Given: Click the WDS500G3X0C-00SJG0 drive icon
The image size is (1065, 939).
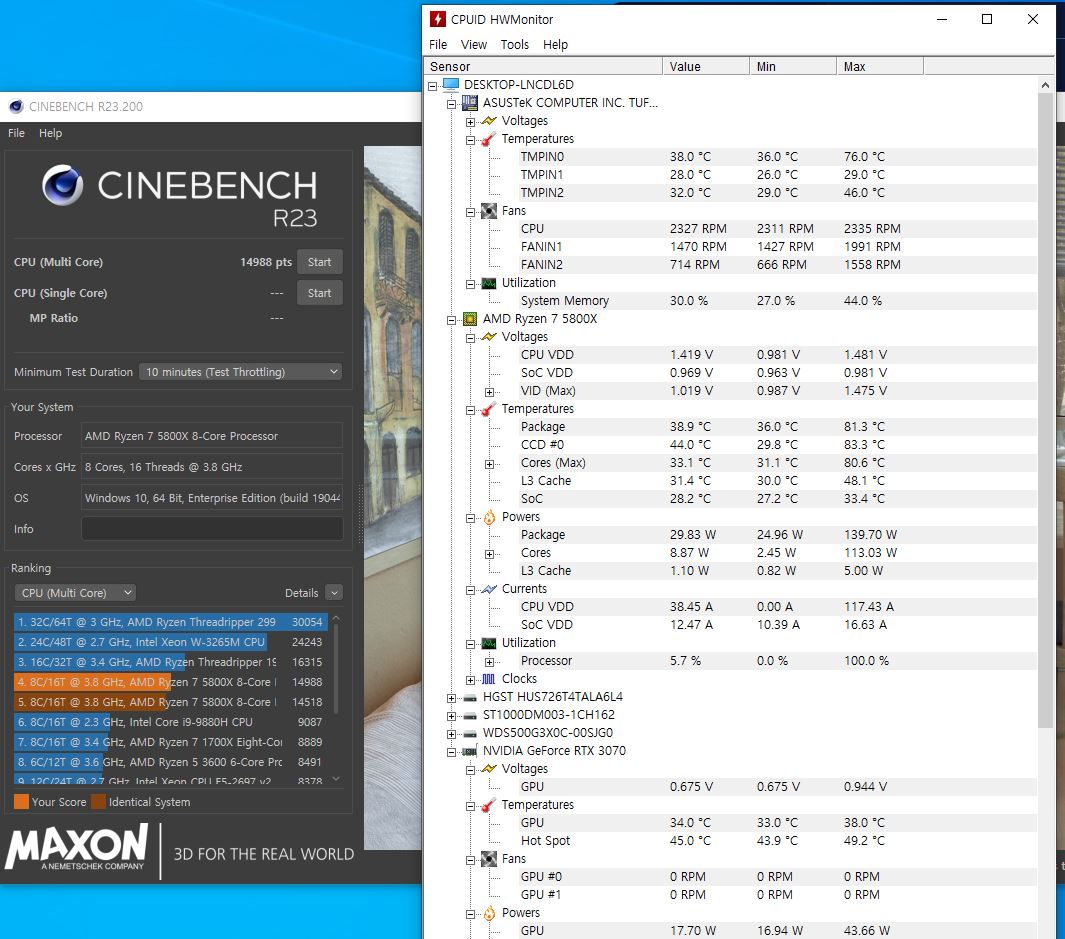Looking at the screenshot, I should coord(470,733).
